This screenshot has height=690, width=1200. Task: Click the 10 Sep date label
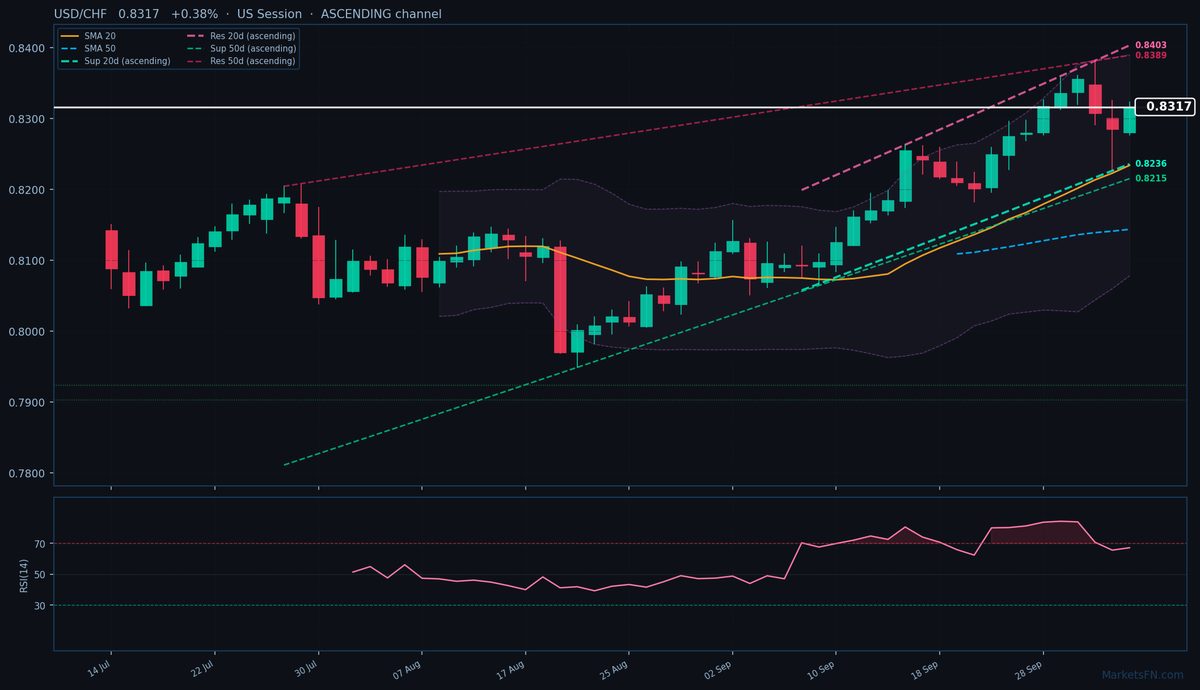(x=822, y=669)
